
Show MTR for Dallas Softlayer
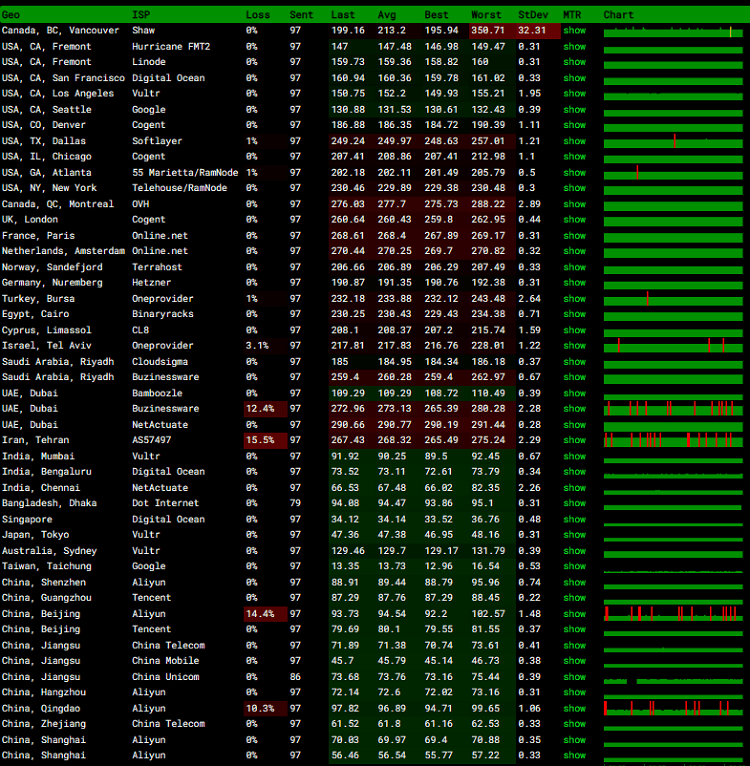[x=575, y=141]
